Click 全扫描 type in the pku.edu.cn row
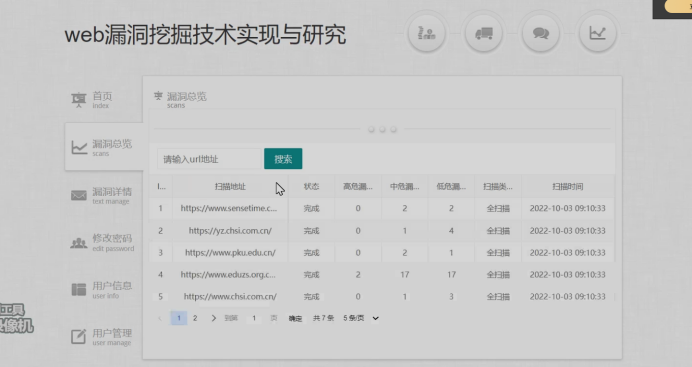Image resolution: width=692 pixels, height=367 pixels. (x=498, y=253)
